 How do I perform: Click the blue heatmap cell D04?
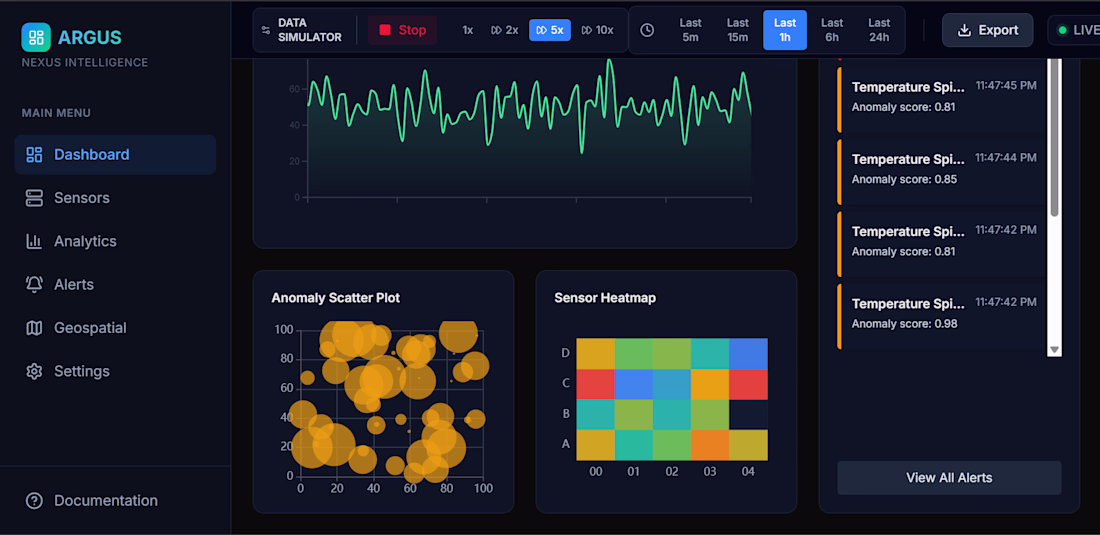coord(749,353)
